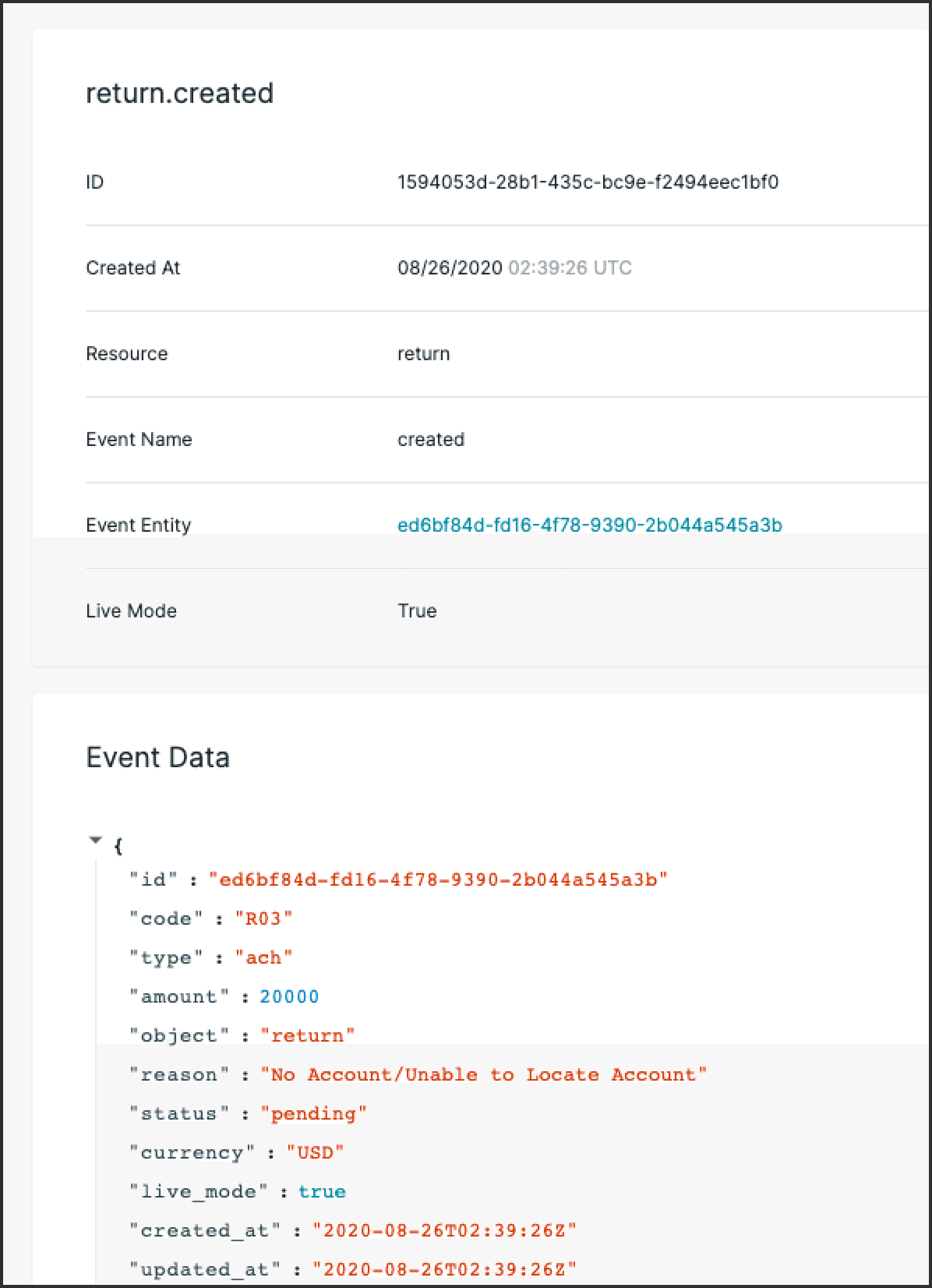The image size is (932, 1288).
Task: Select the created_at timestamp string in JSON
Action: [x=444, y=1231]
